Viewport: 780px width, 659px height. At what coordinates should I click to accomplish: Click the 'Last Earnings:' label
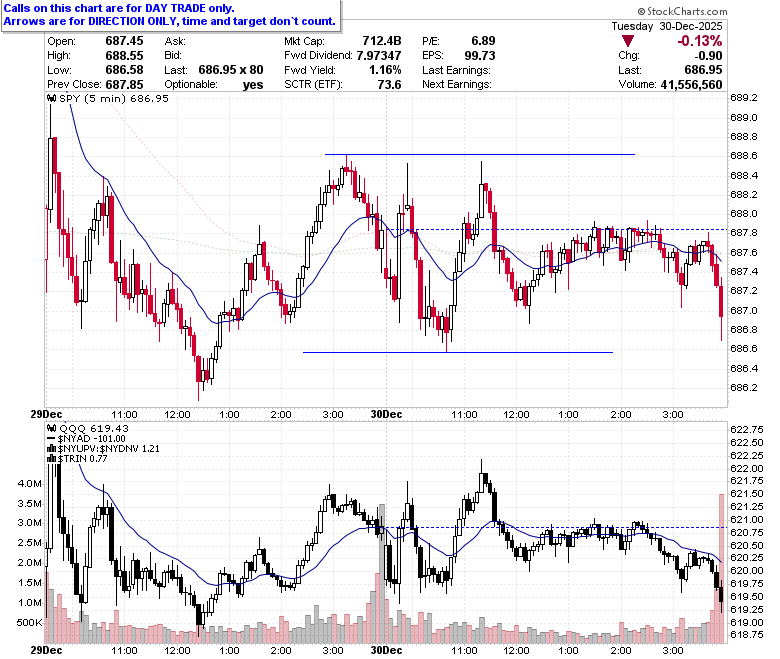pos(456,70)
